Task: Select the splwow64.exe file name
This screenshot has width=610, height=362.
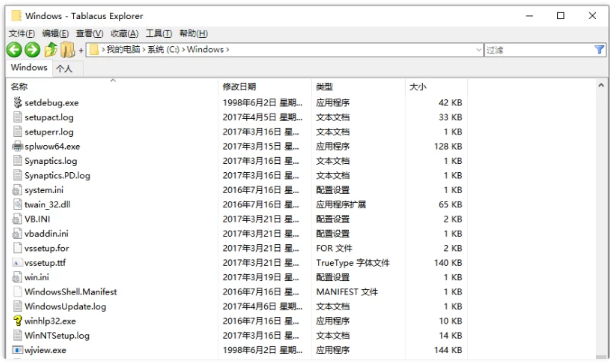Action: pyautogui.click(x=52, y=147)
